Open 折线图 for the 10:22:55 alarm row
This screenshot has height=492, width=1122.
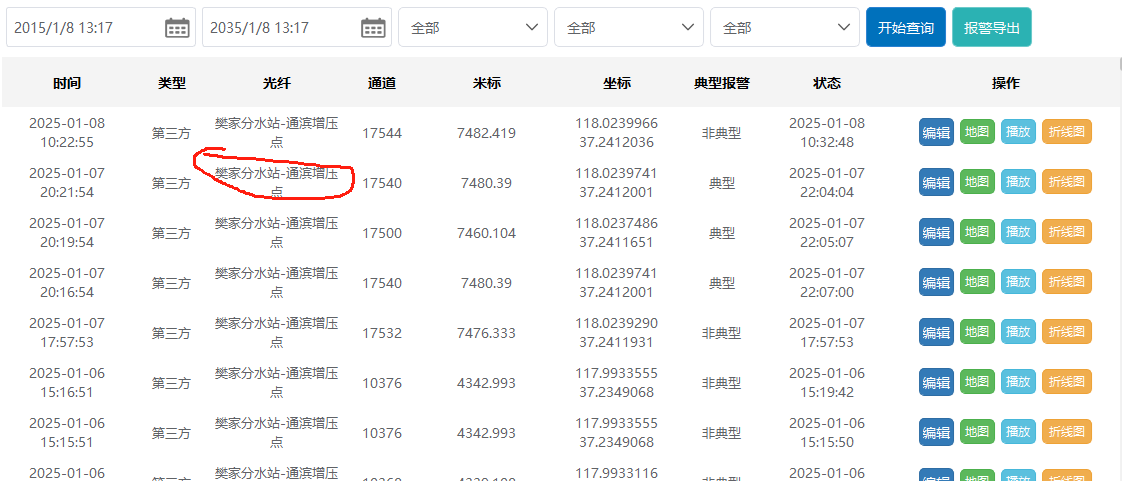[1066, 132]
